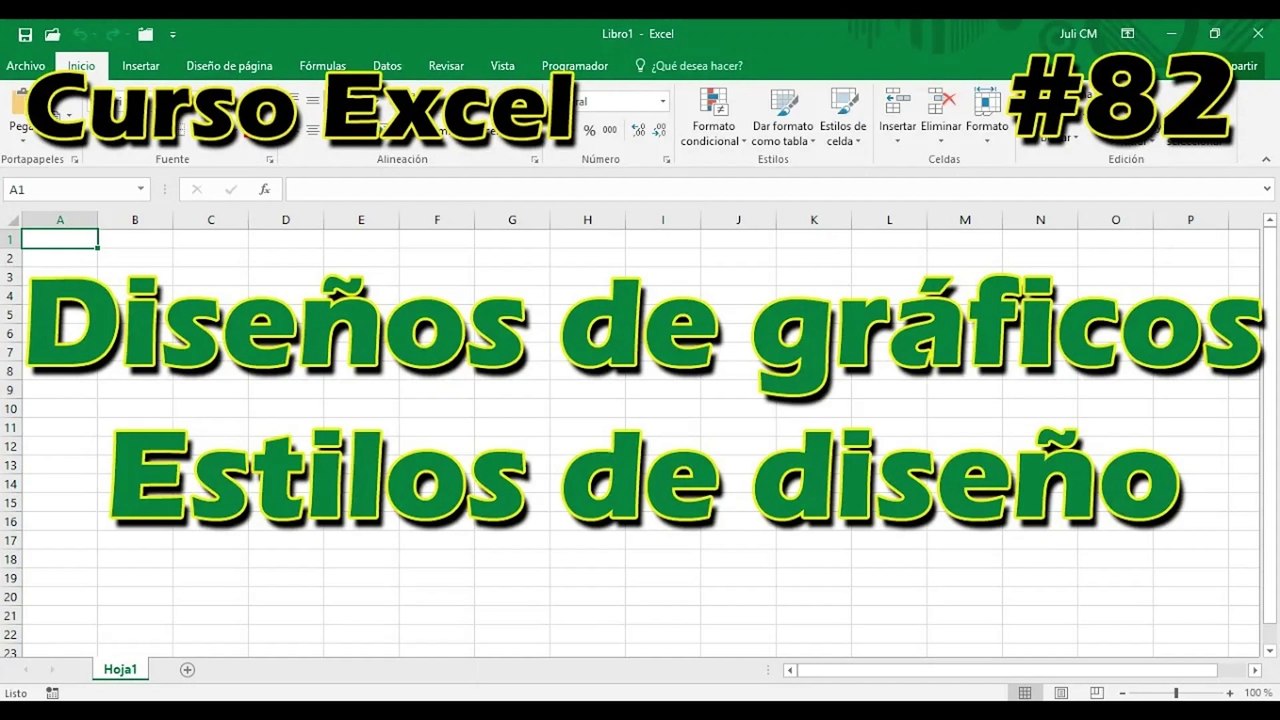The height and width of the screenshot is (720, 1280).
Task: Click the Eliminar cells button
Action: pyautogui.click(x=941, y=116)
